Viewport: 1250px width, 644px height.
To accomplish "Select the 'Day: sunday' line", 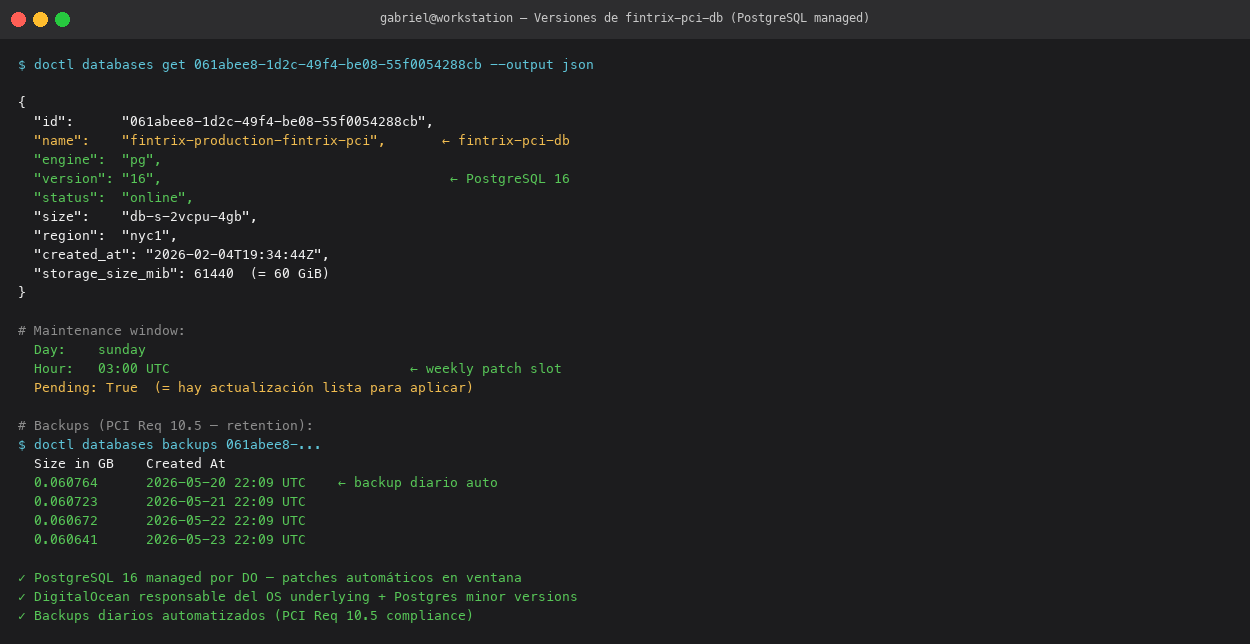I will 90,349.
